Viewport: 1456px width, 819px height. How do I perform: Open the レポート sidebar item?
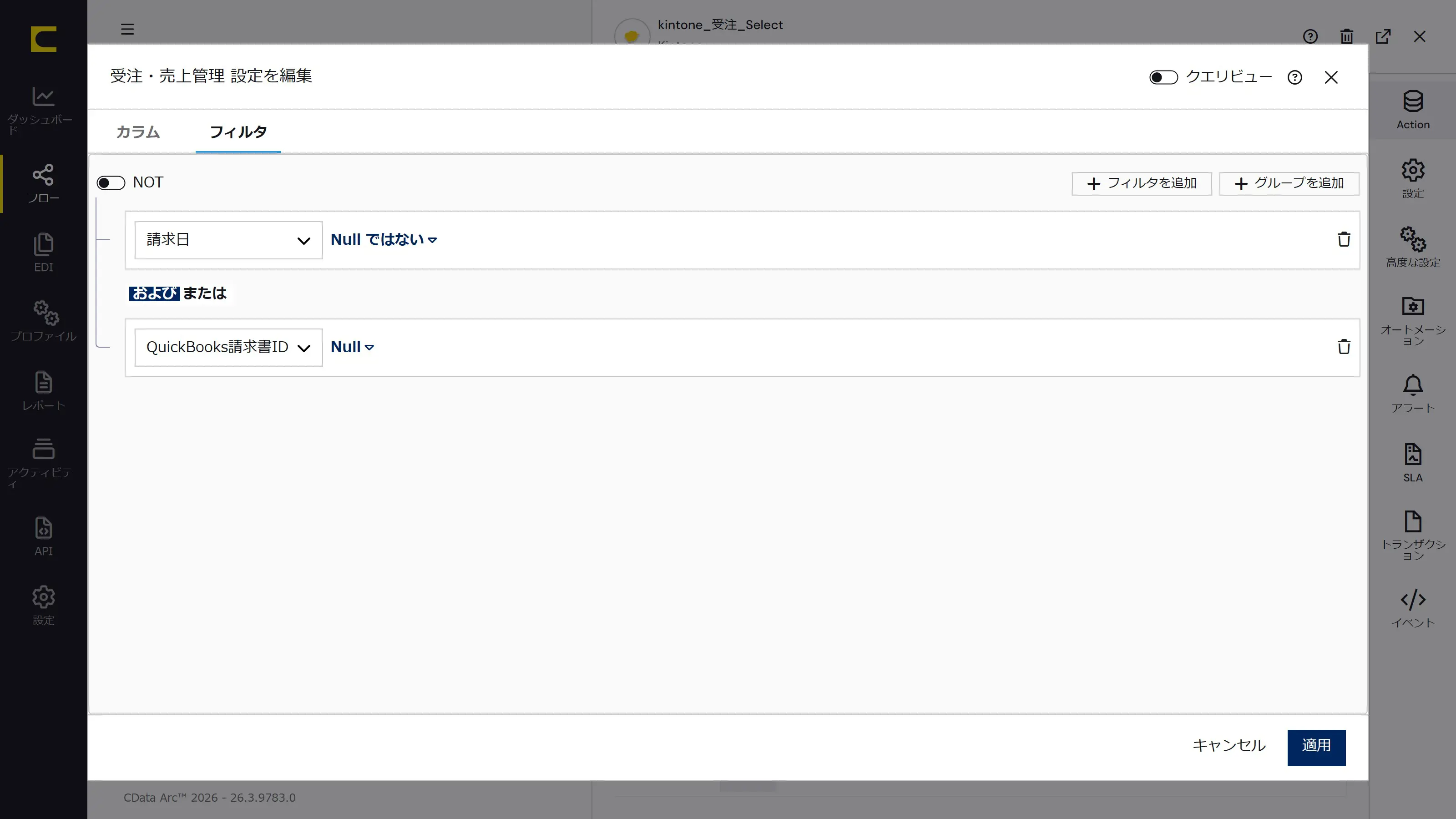coord(44,390)
